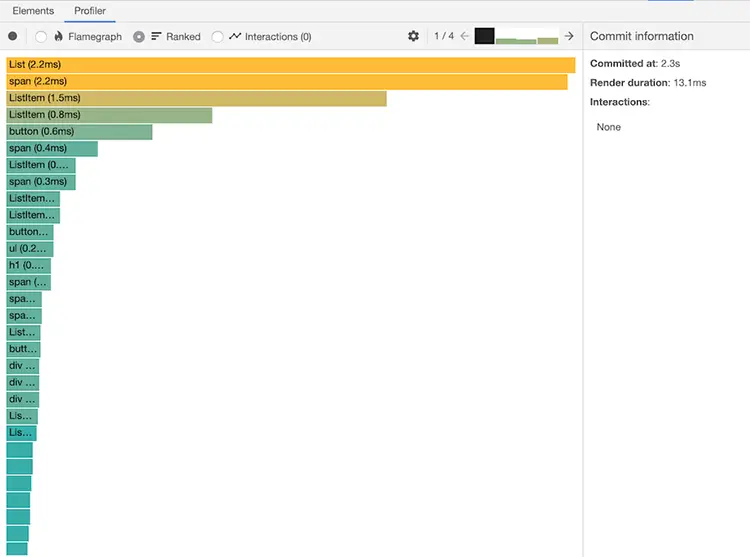The width and height of the screenshot is (750, 557).
Task: Select the last olive commit bar
Action: pos(548,41)
